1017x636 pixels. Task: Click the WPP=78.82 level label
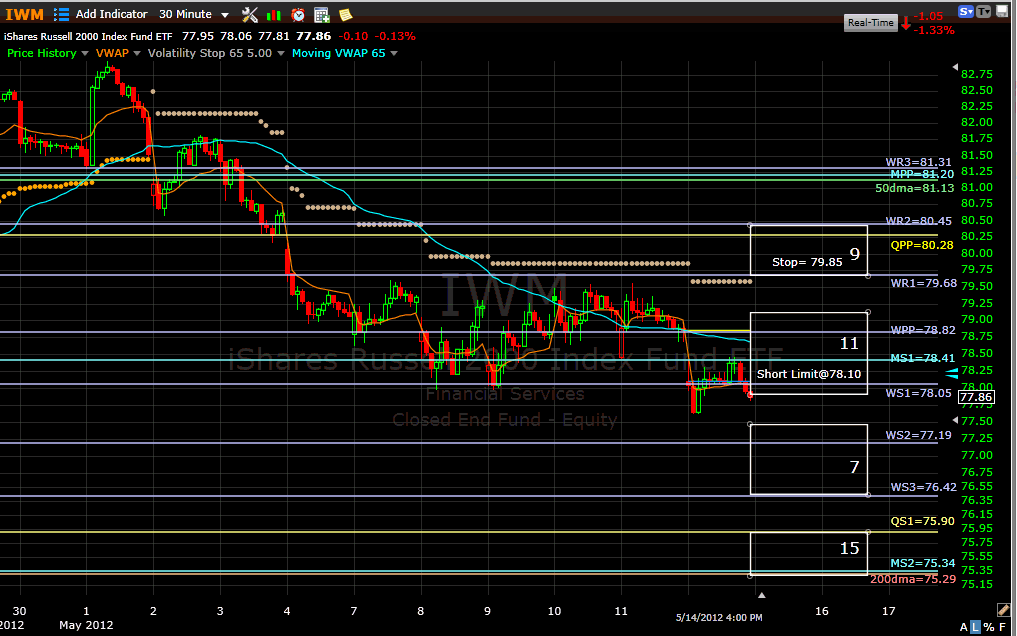pos(923,330)
